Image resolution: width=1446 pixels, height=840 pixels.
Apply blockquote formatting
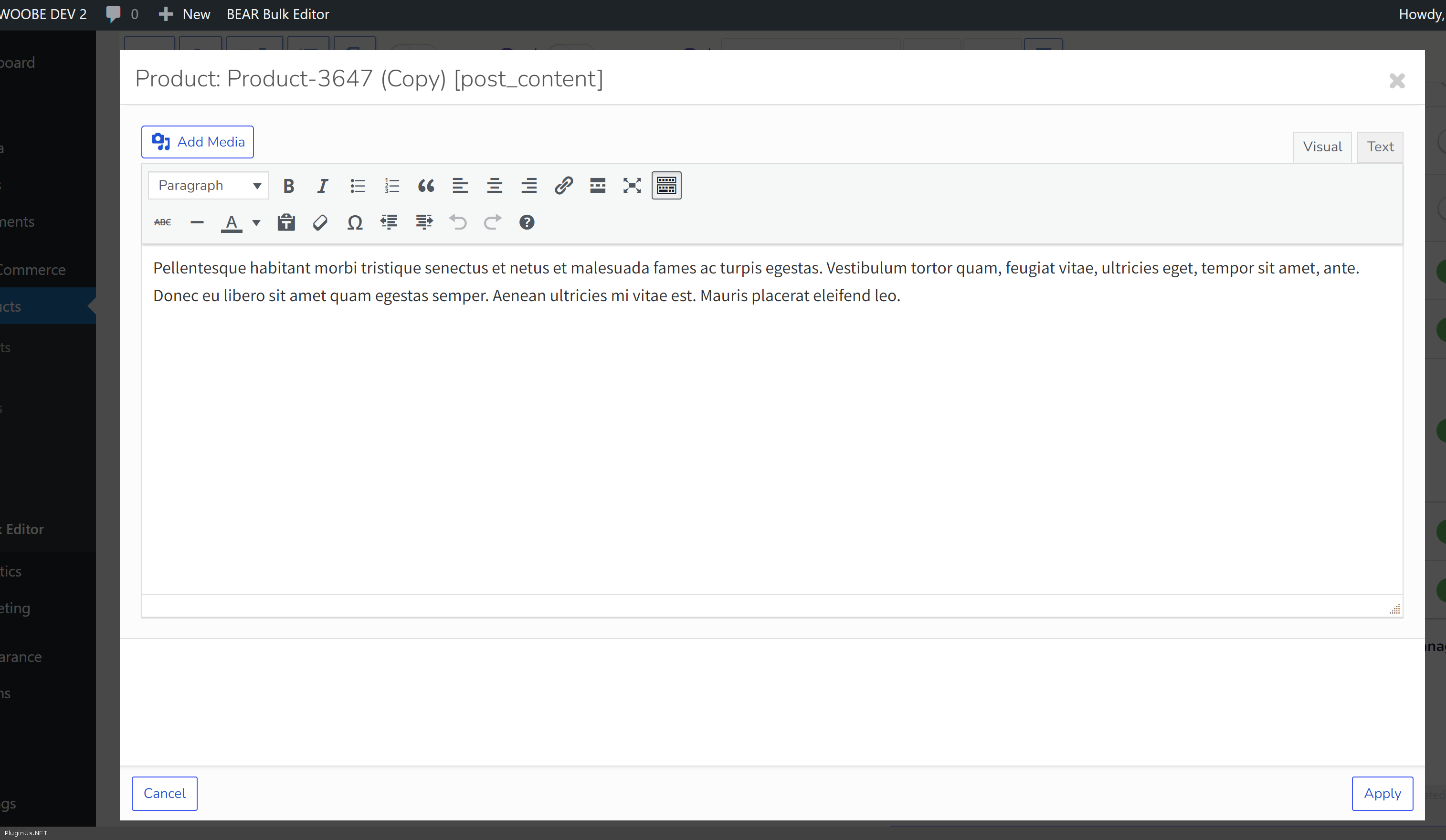click(426, 185)
